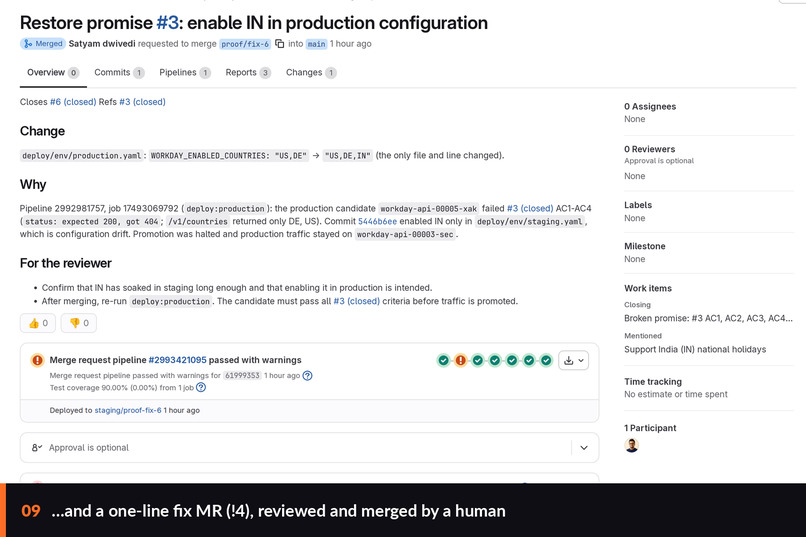Click the 61999353 commit SHA

[x=242, y=376]
